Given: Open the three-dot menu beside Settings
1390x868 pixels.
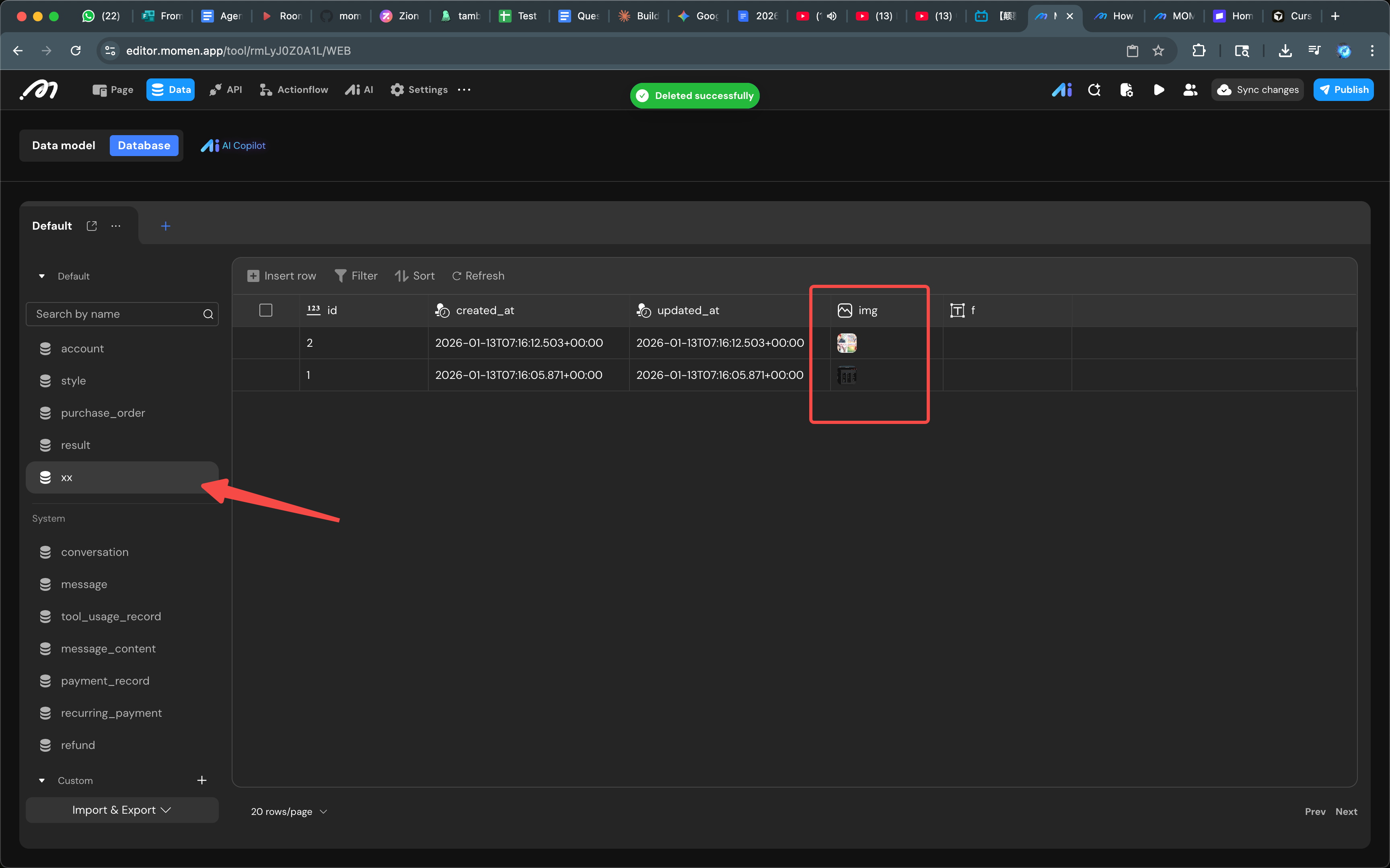Looking at the screenshot, I should pyautogui.click(x=464, y=90).
